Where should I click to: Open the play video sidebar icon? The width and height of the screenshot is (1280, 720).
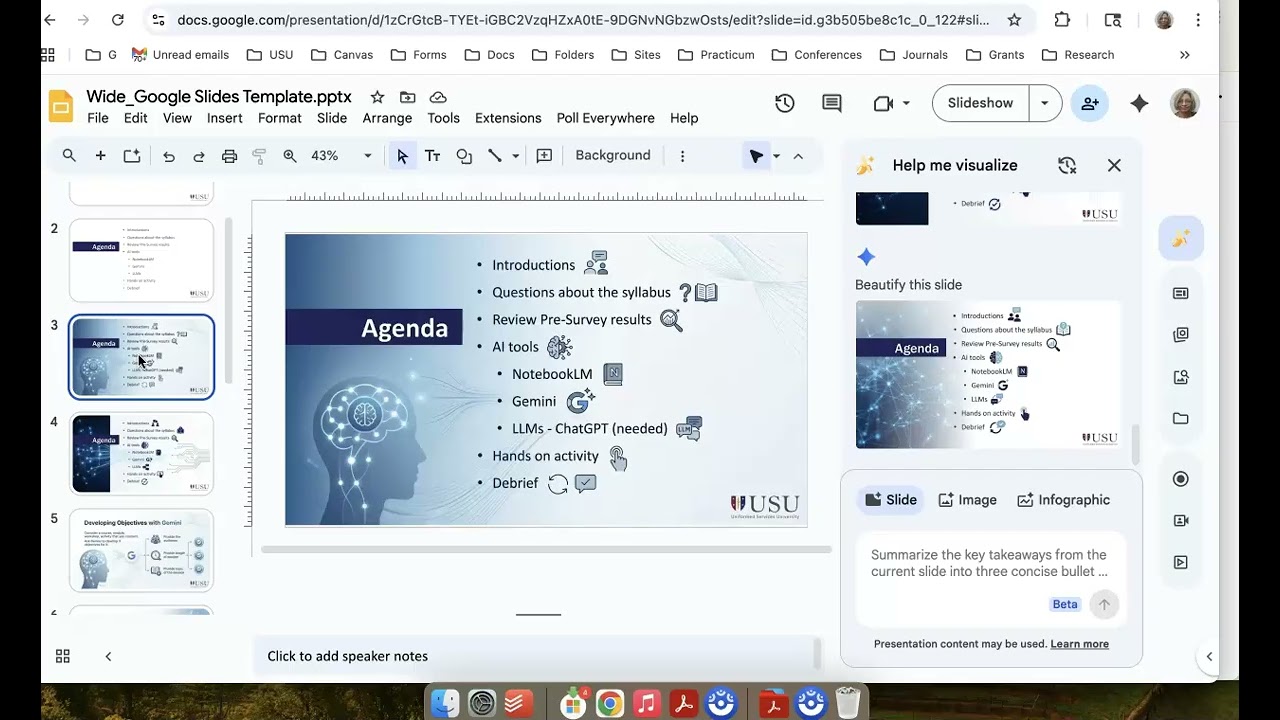tap(1181, 562)
